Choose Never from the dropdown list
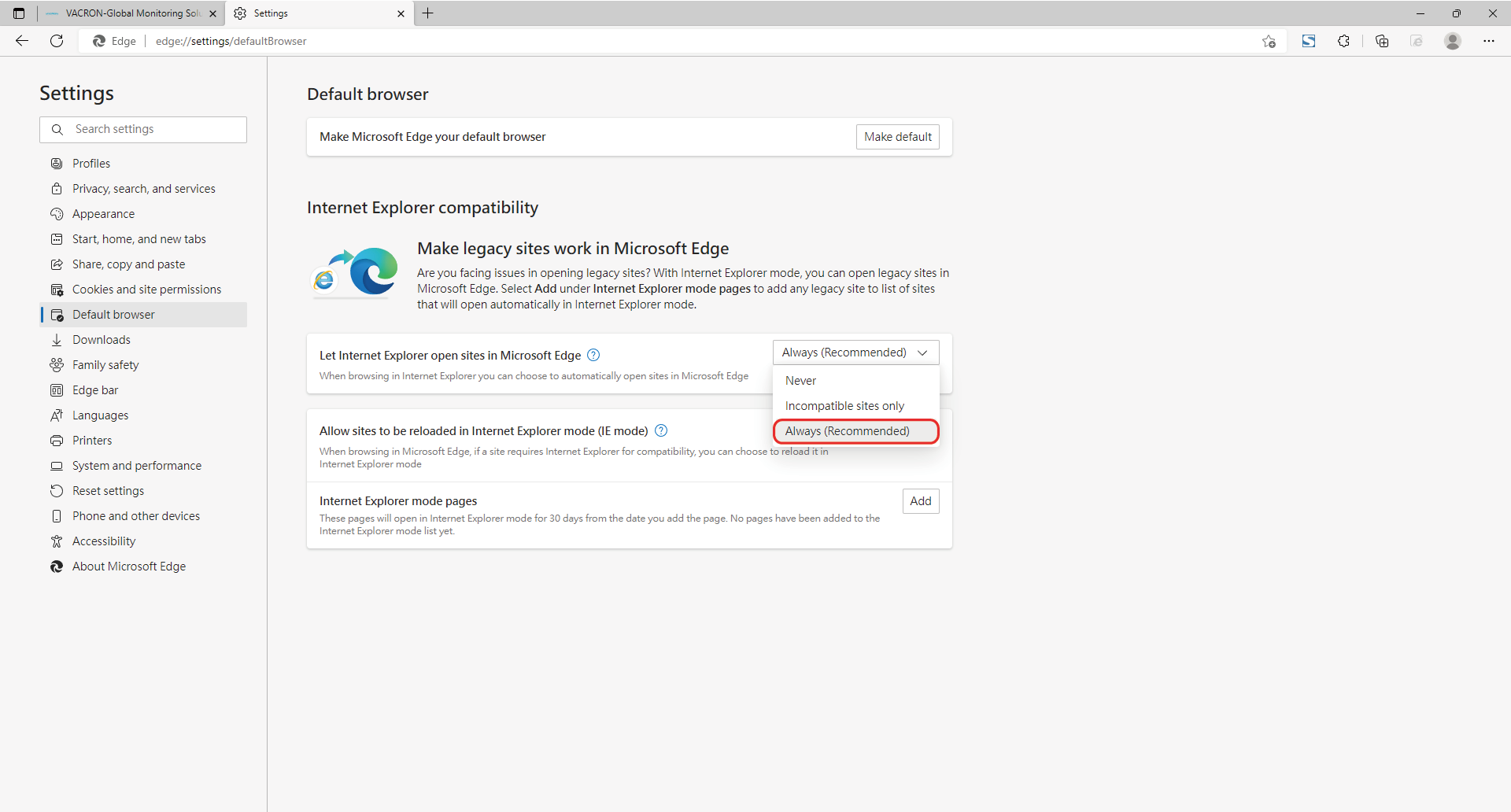 pos(856,381)
